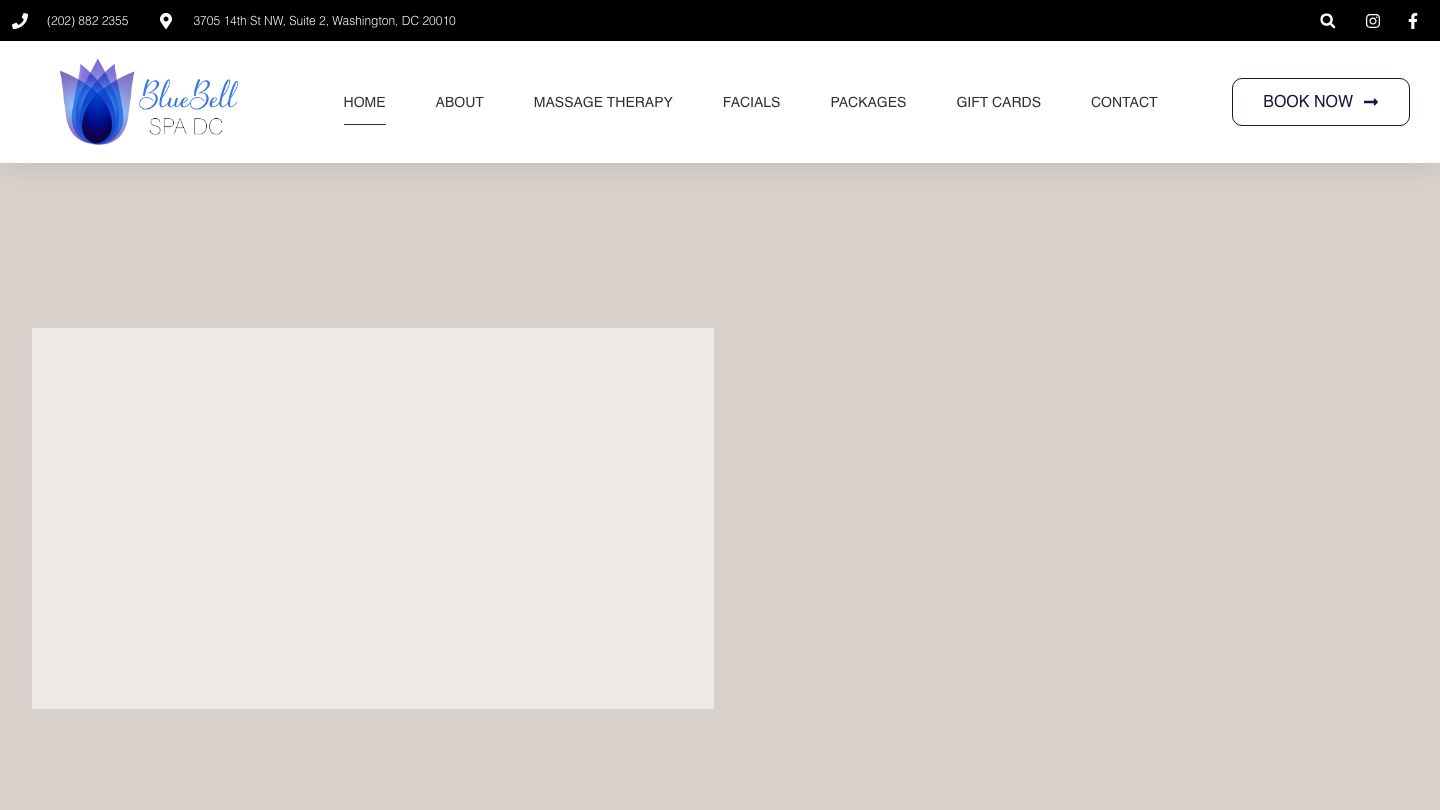
Task: Click the "BlueBell SPA DC" logo text
Action: [188, 106]
